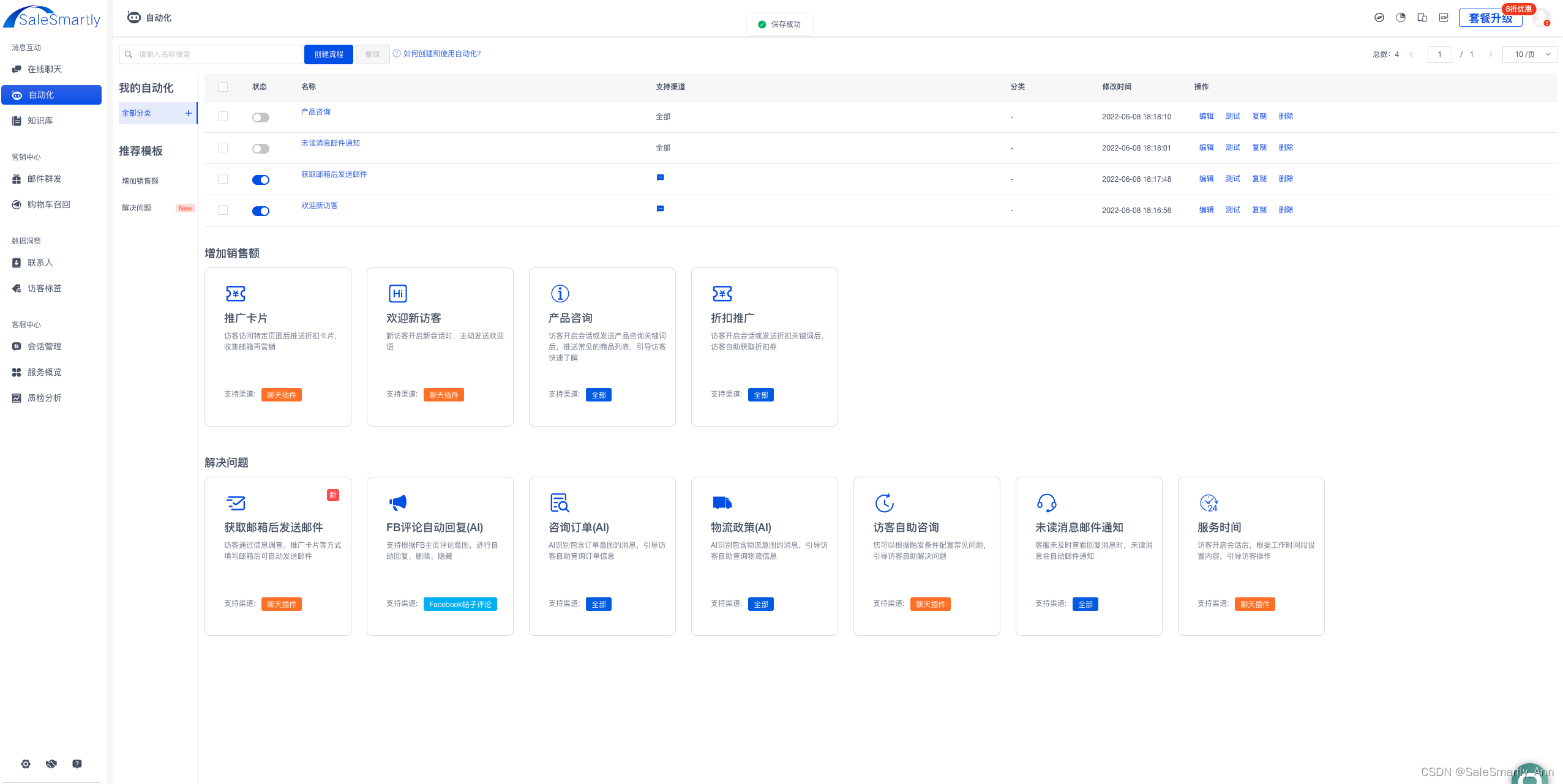Open 在线聊天 in the sidebar
Screen dimensions: 1563x784
coord(51,69)
